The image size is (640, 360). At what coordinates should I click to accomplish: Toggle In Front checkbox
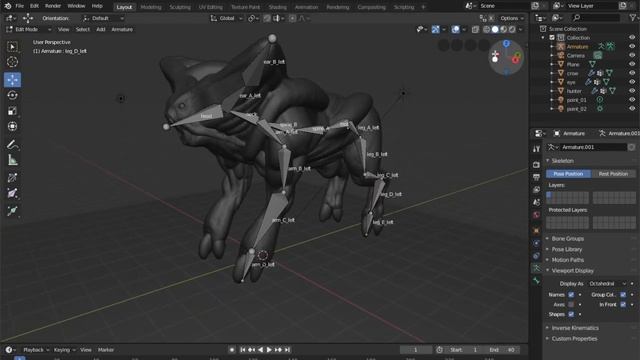click(623, 304)
